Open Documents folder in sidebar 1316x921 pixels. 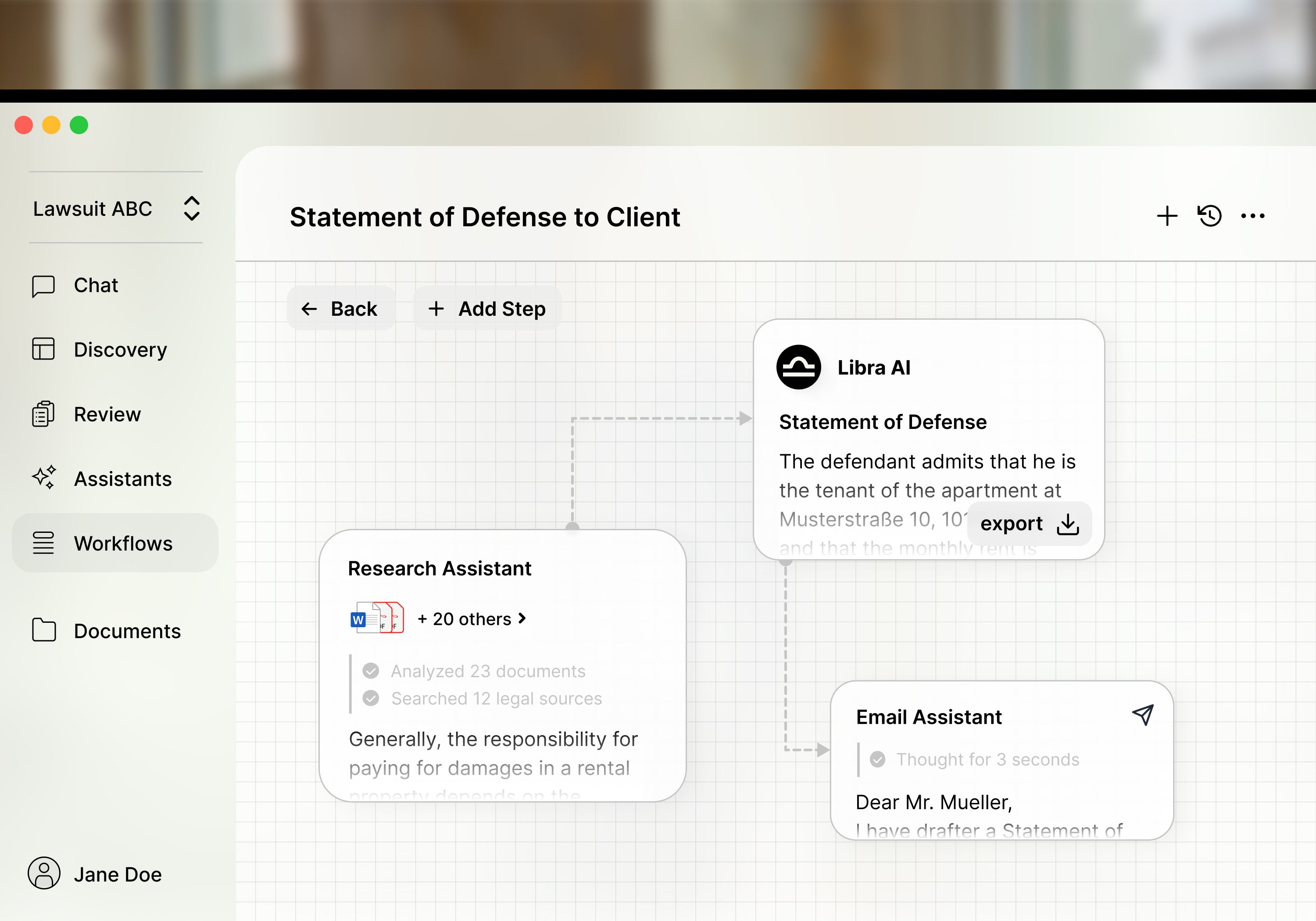pyautogui.click(x=127, y=631)
